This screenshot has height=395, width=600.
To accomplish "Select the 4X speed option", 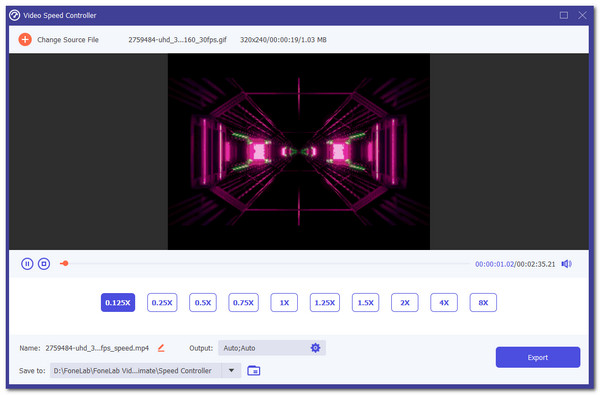I will [444, 303].
